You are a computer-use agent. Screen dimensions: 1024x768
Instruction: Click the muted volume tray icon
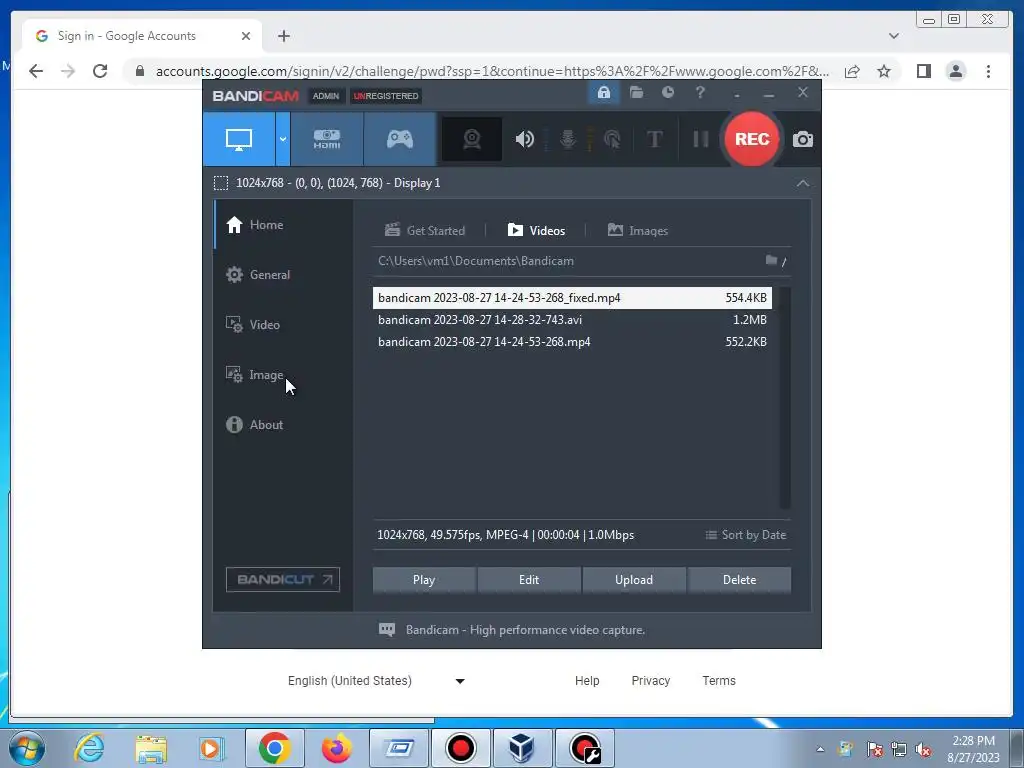(x=924, y=749)
